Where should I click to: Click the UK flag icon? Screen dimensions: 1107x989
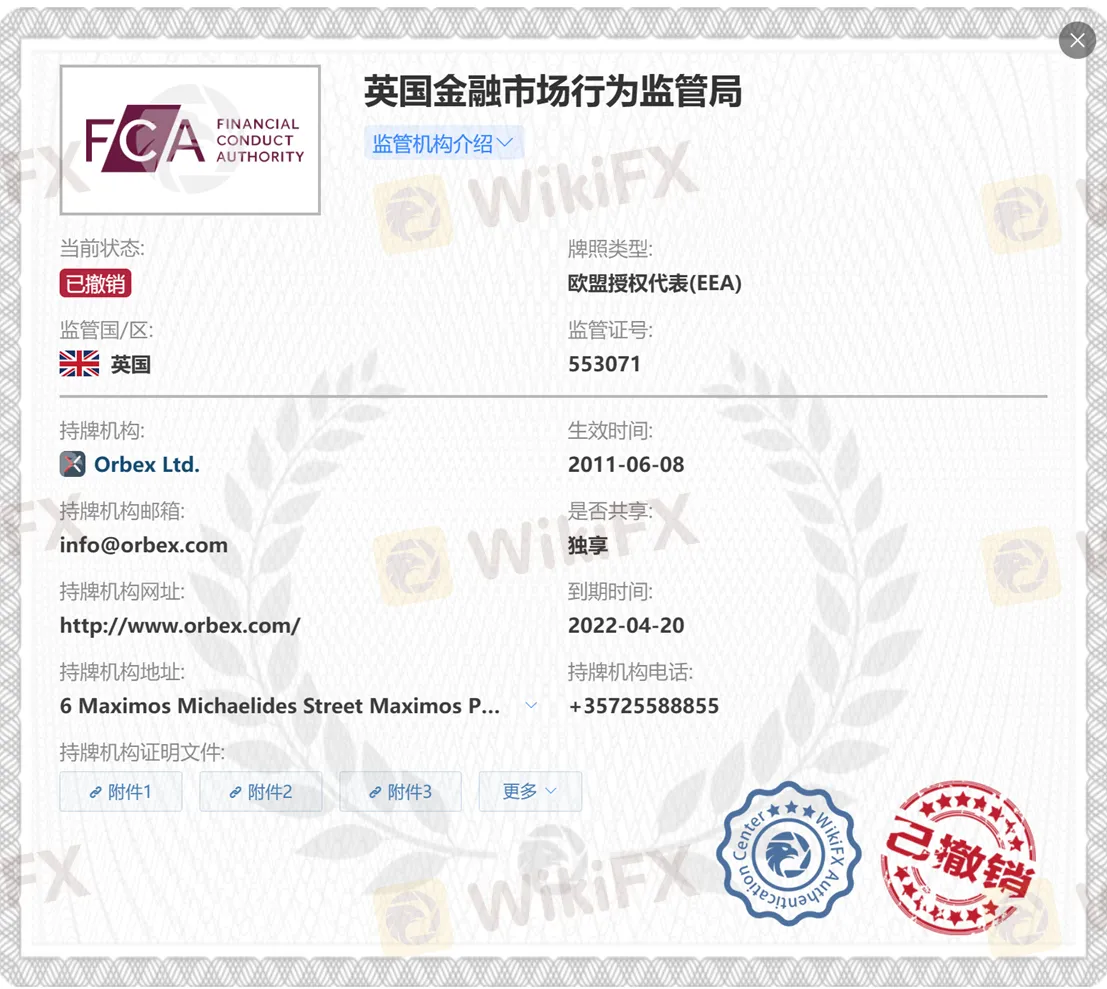tap(79, 364)
